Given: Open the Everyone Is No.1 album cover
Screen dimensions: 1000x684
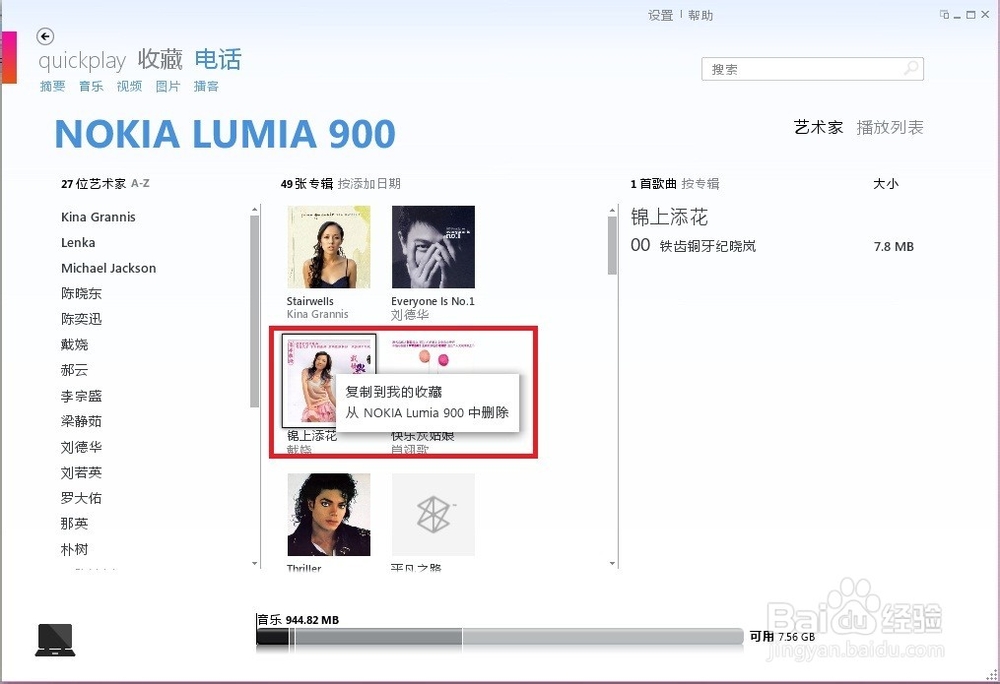Looking at the screenshot, I should (433, 247).
